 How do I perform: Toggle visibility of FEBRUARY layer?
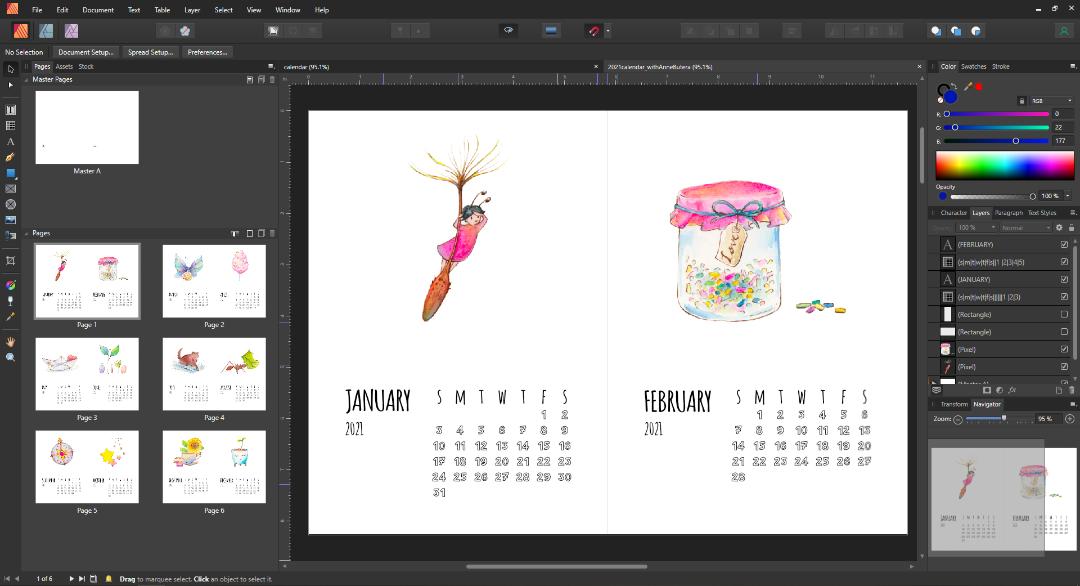tap(1064, 244)
